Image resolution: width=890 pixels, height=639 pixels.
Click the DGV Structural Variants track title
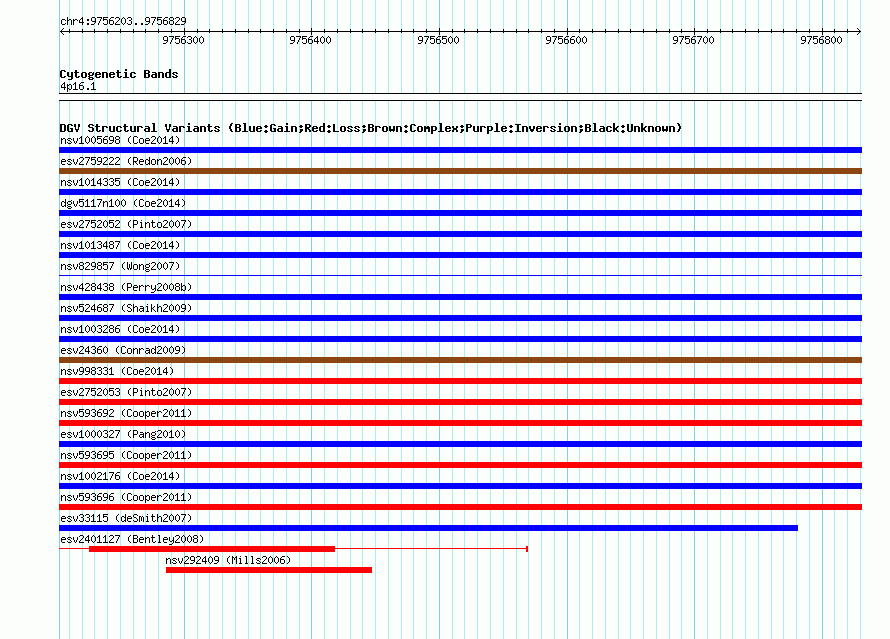point(371,128)
